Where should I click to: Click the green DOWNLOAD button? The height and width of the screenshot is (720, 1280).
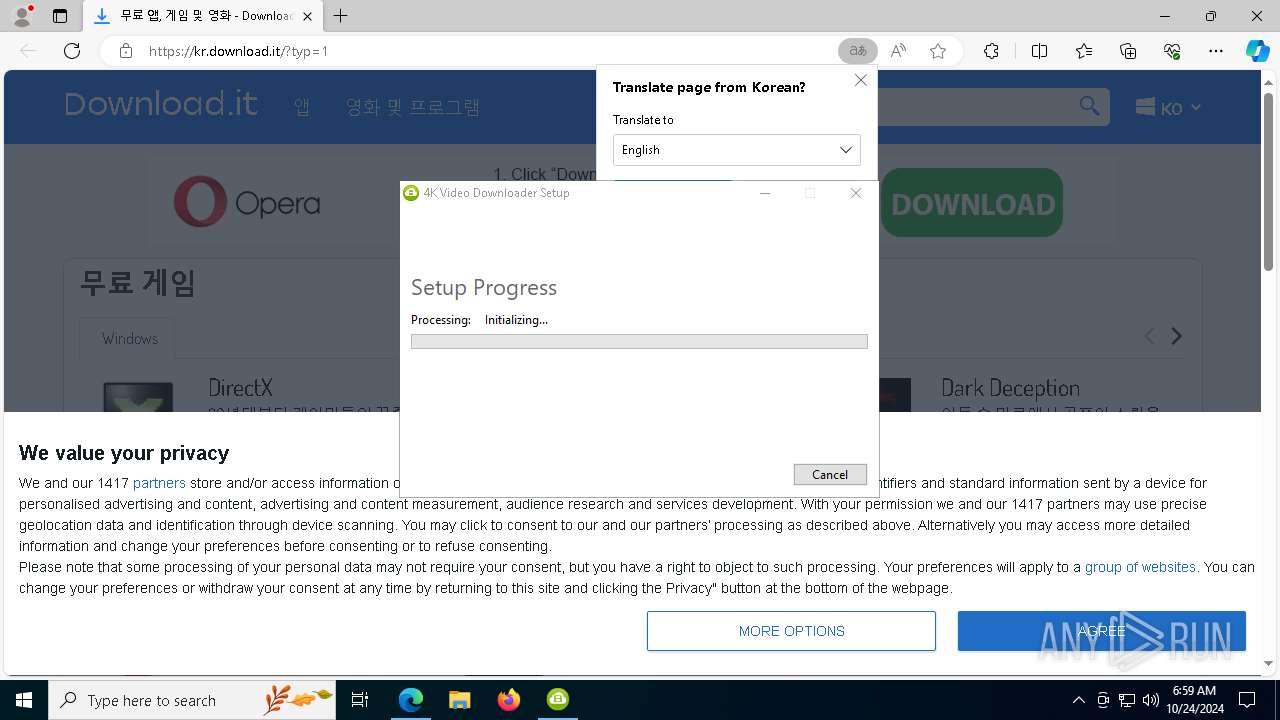tap(972, 203)
